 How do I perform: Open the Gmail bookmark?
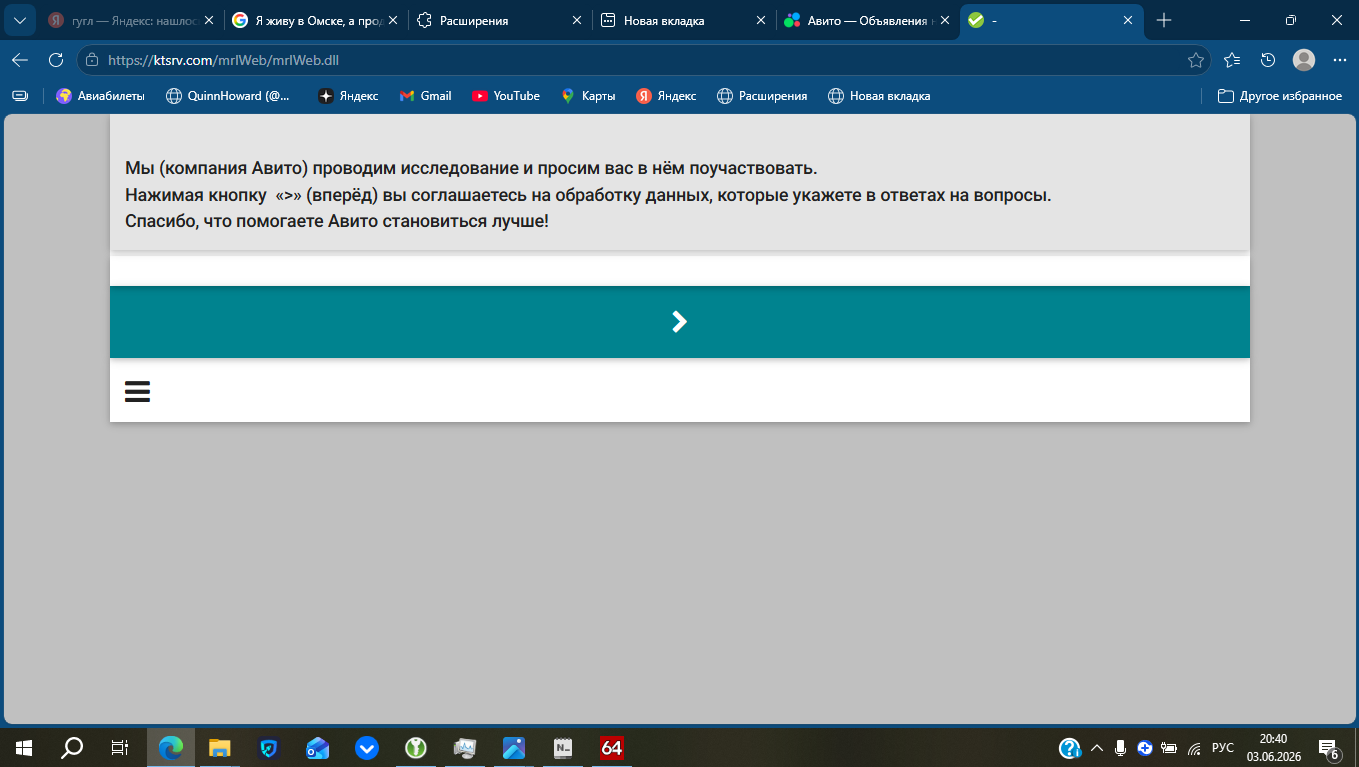[x=426, y=96]
